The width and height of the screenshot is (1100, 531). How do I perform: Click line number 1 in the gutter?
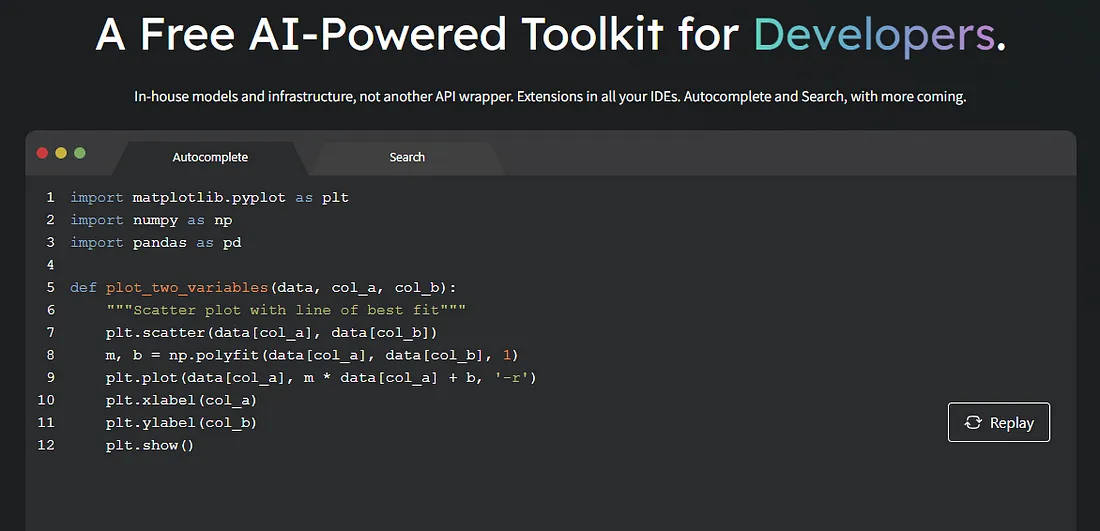point(50,197)
